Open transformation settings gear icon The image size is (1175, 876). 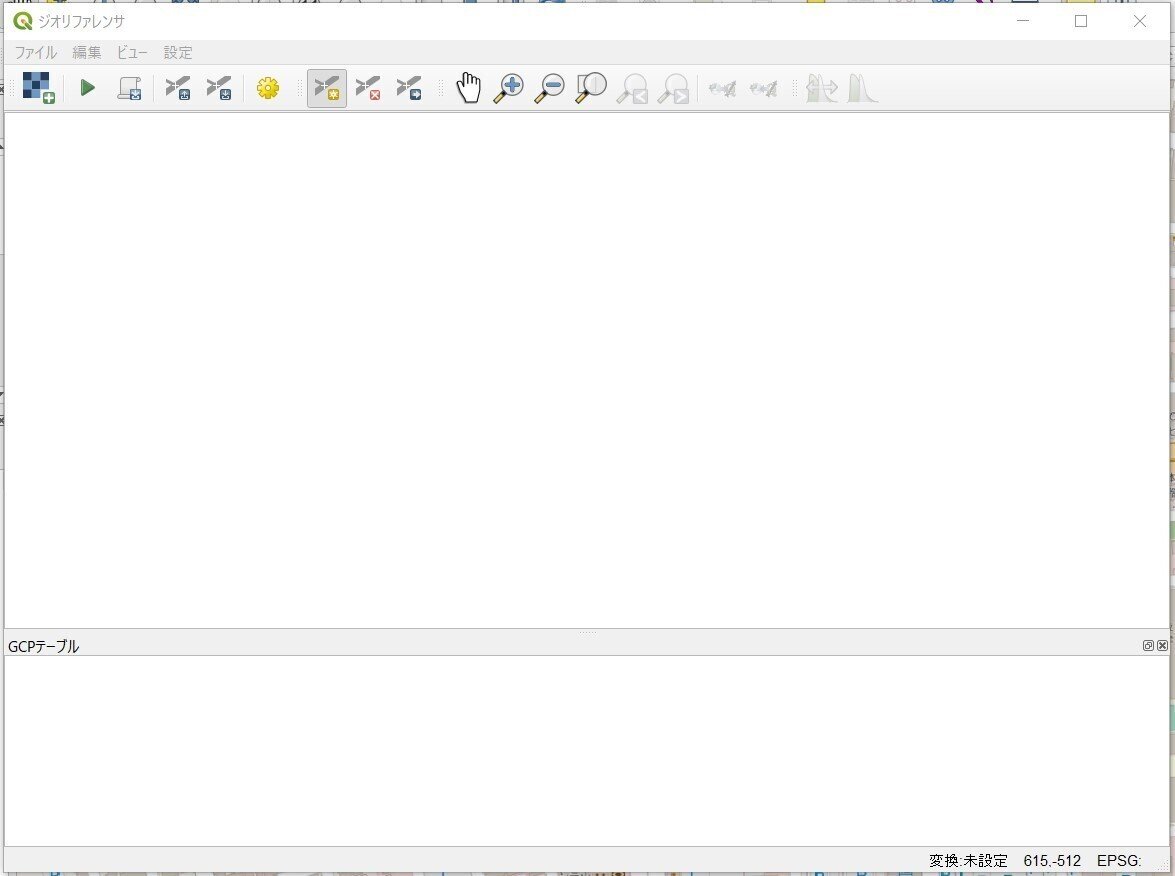(x=268, y=88)
